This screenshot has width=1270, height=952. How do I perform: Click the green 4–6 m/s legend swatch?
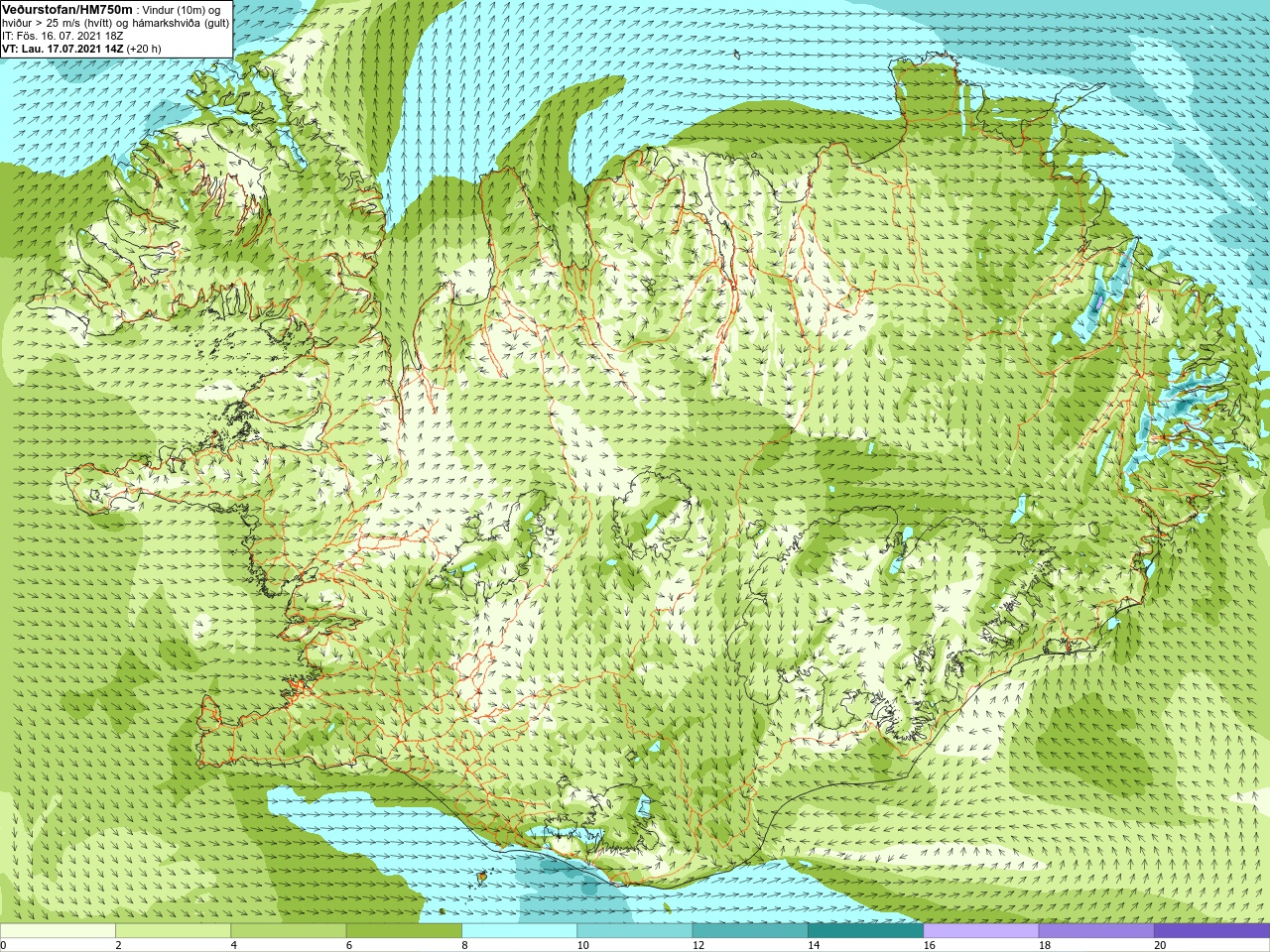[289, 931]
